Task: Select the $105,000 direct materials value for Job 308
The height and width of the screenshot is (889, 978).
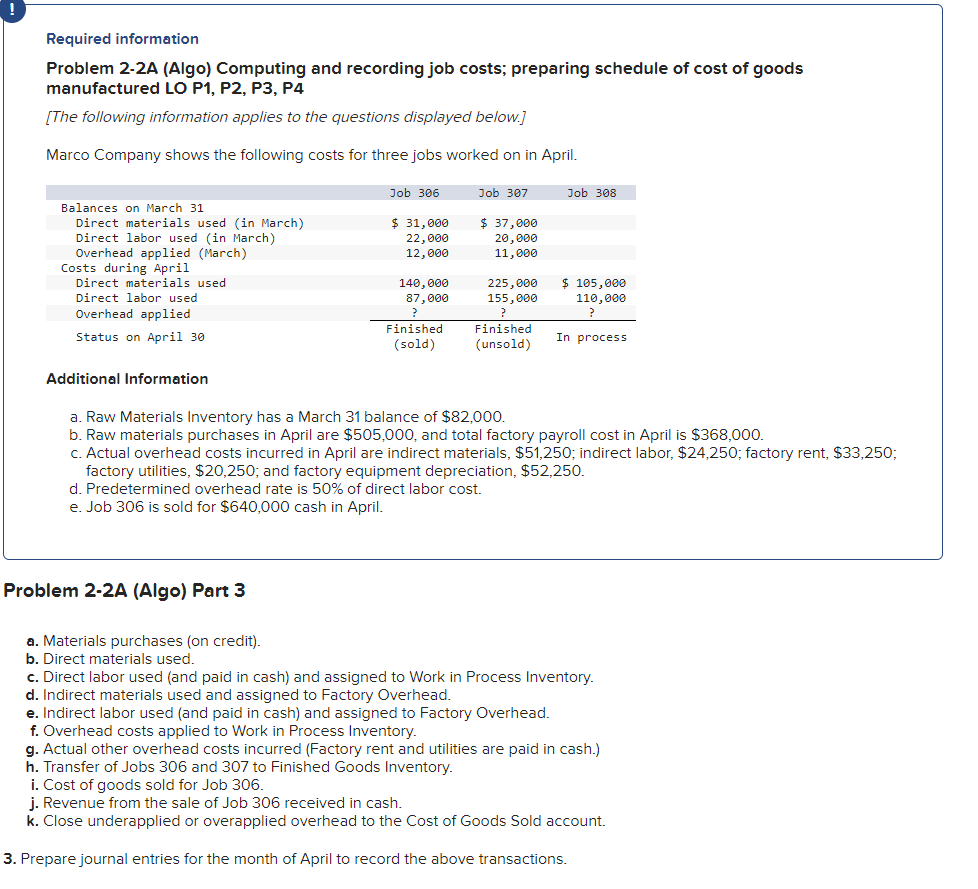Action: tap(598, 282)
